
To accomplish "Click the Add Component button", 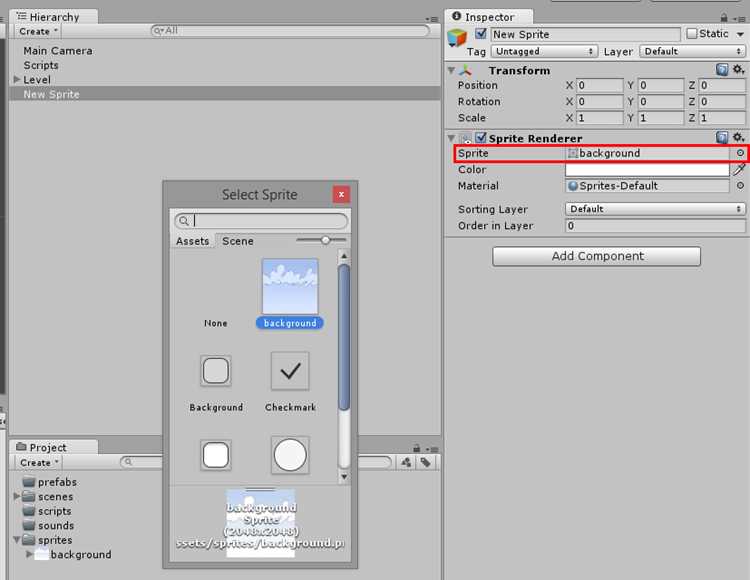I will [x=596, y=256].
